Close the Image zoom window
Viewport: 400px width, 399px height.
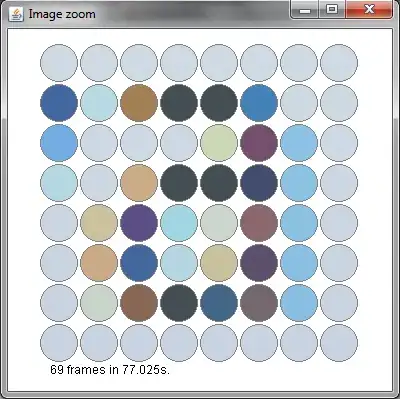click(x=369, y=10)
